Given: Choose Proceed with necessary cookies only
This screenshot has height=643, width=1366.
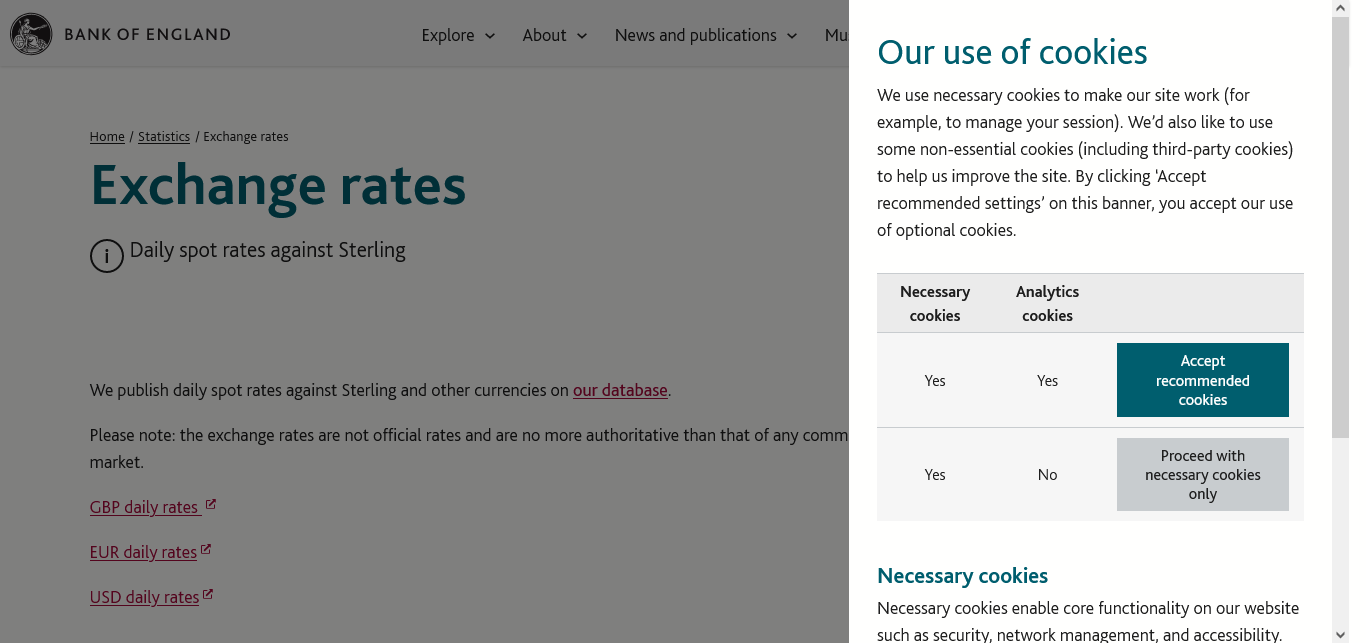Looking at the screenshot, I should (x=1202, y=475).
